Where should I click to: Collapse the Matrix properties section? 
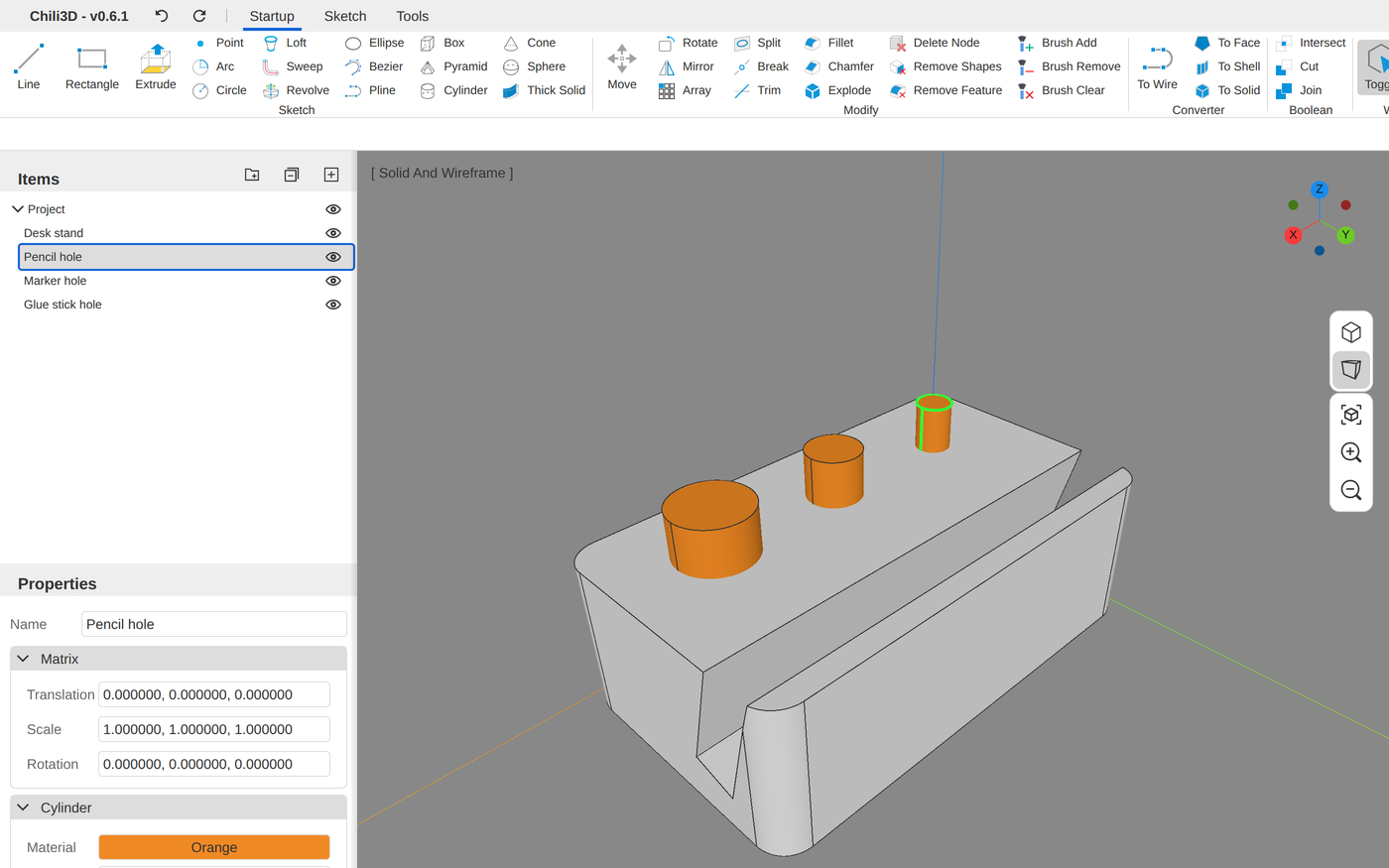coord(24,659)
